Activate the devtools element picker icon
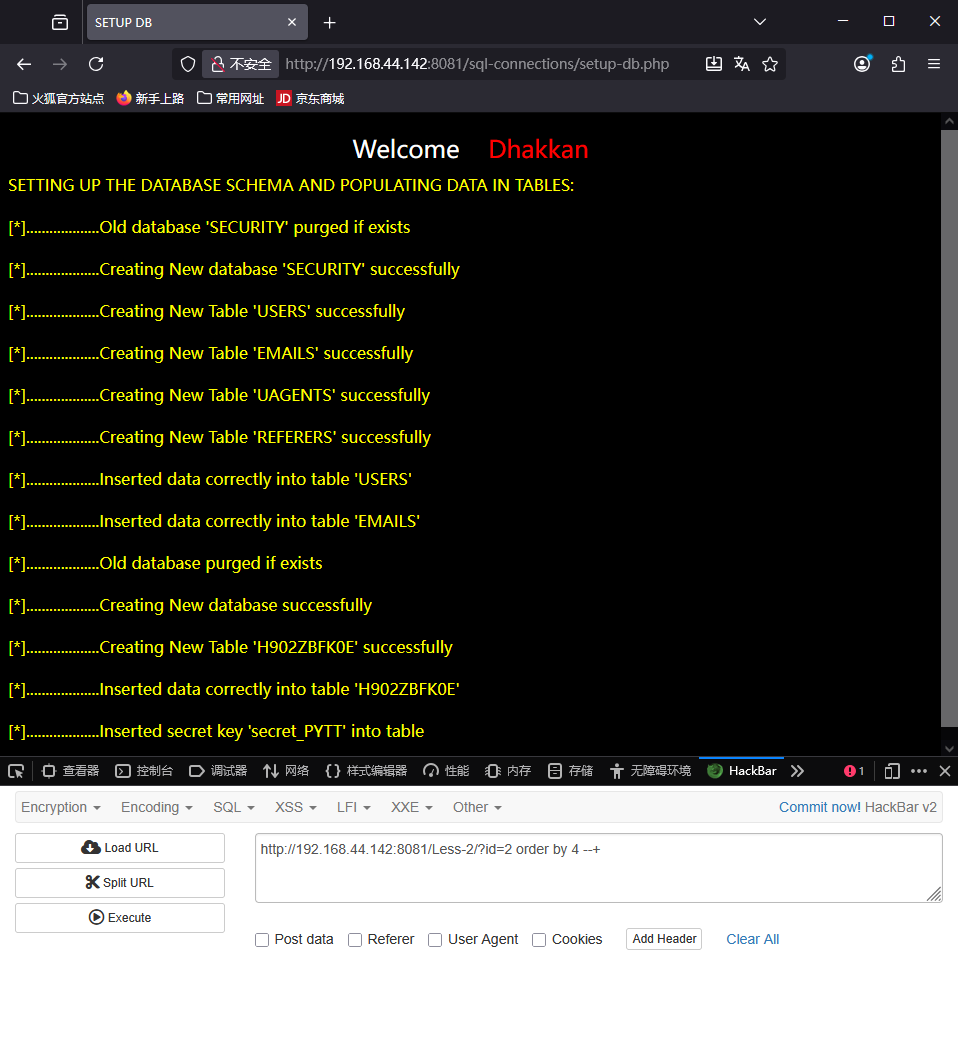 click(x=16, y=771)
